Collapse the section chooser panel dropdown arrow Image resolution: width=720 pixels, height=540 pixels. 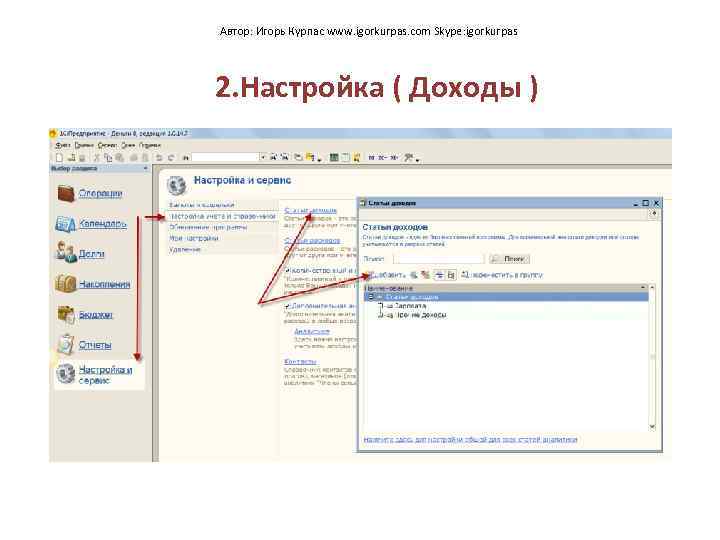point(146,169)
